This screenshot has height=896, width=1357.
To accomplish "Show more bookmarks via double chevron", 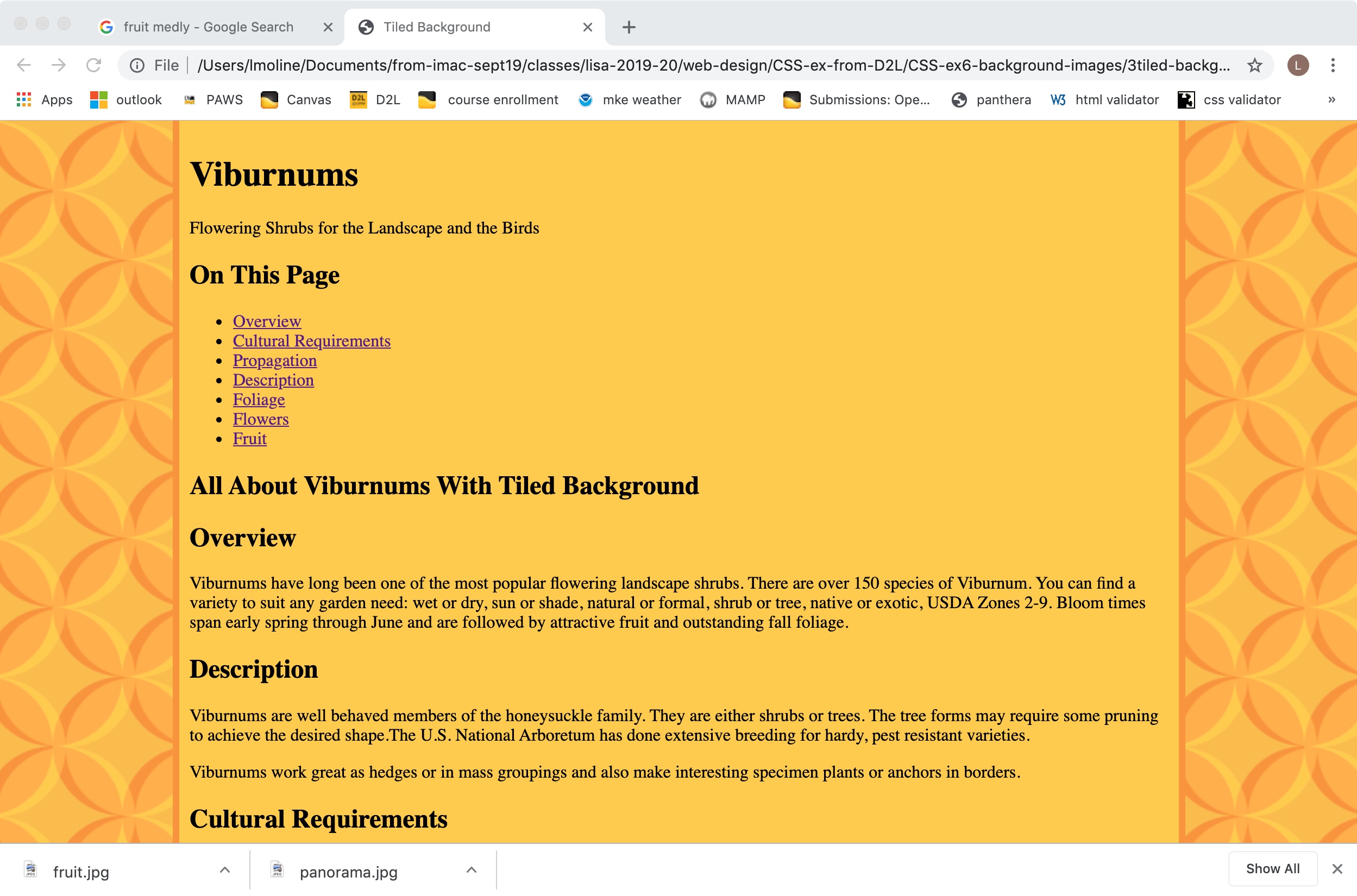I will 1331,99.
